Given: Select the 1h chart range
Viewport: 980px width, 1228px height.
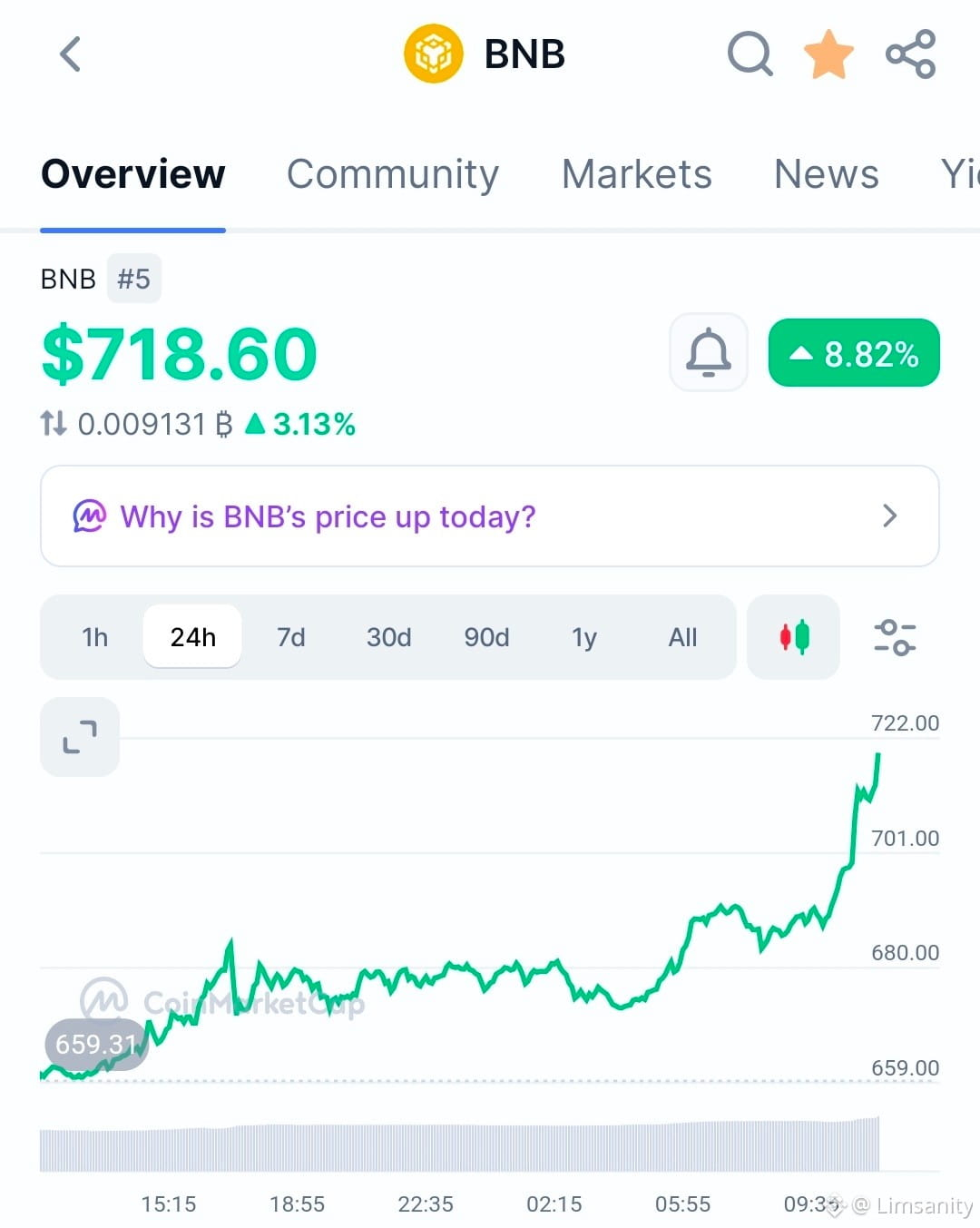Looking at the screenshot, I should [94, 637].
